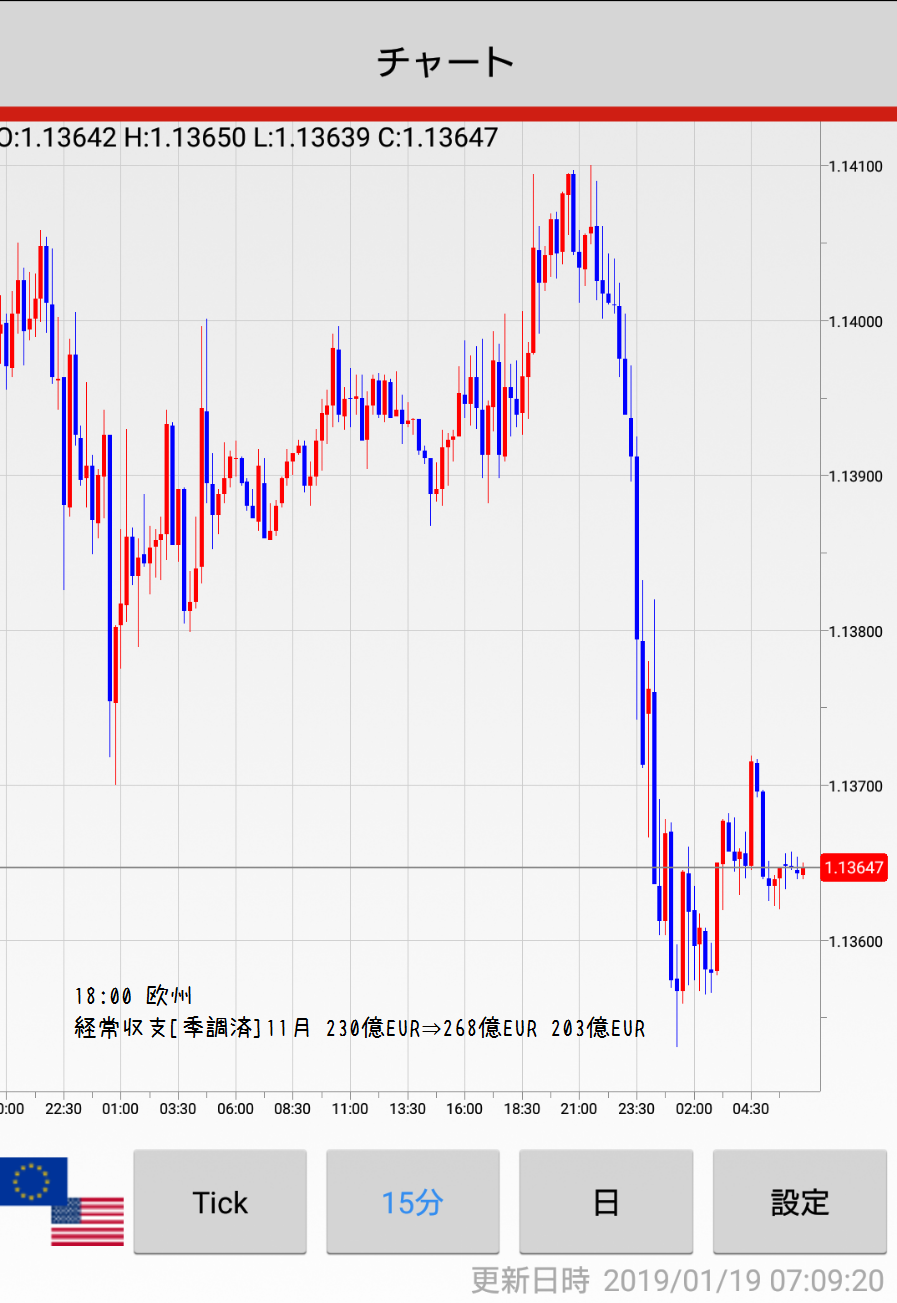The width and height of the screenshot is (897, 1303).
Task: Select the 01:00 time axis marker
Action: [x=120, y=1109]
